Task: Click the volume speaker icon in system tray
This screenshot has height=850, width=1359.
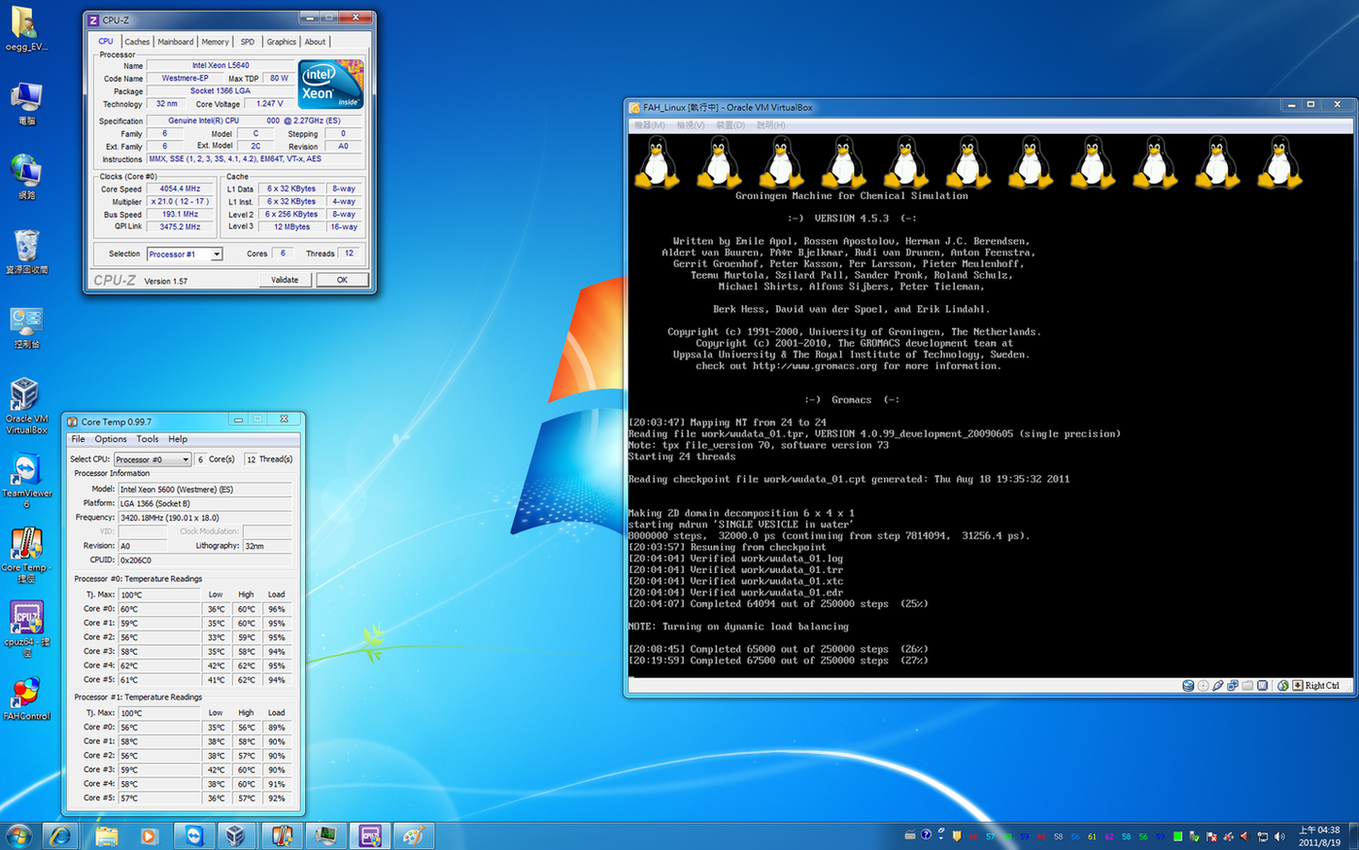Action: point(1279,836)
